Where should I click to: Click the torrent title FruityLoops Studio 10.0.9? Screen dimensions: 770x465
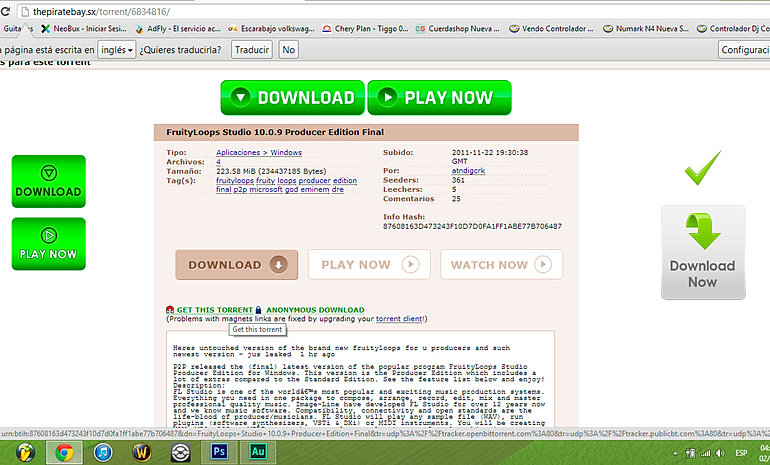click(275, 132)
